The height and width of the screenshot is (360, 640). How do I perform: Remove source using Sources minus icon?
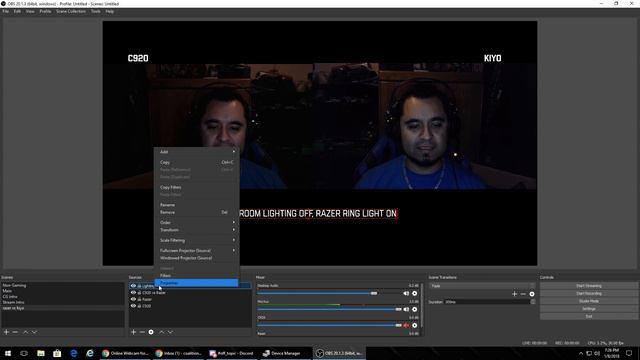click(x=142, y=332)
